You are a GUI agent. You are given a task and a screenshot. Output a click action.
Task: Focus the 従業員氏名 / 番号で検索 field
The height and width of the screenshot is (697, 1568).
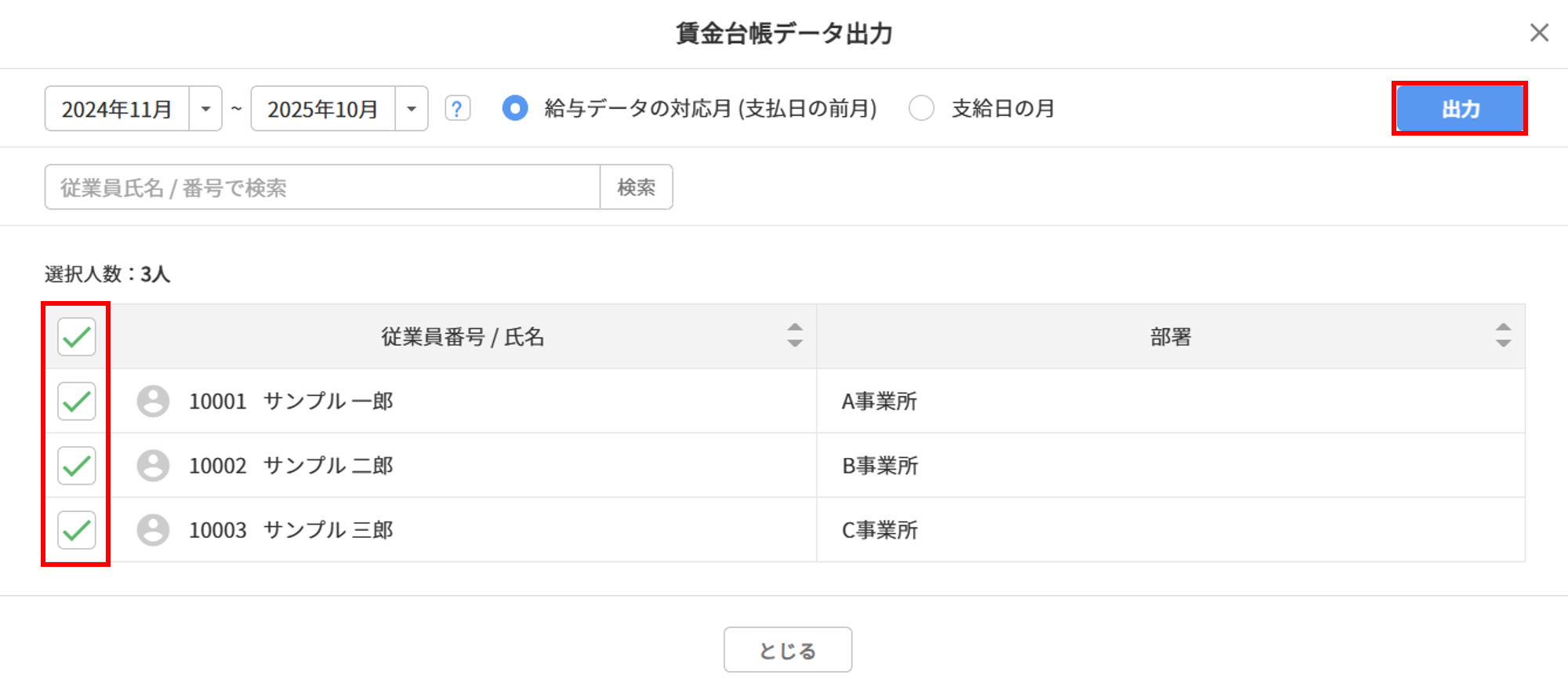(x=321, y=187)
